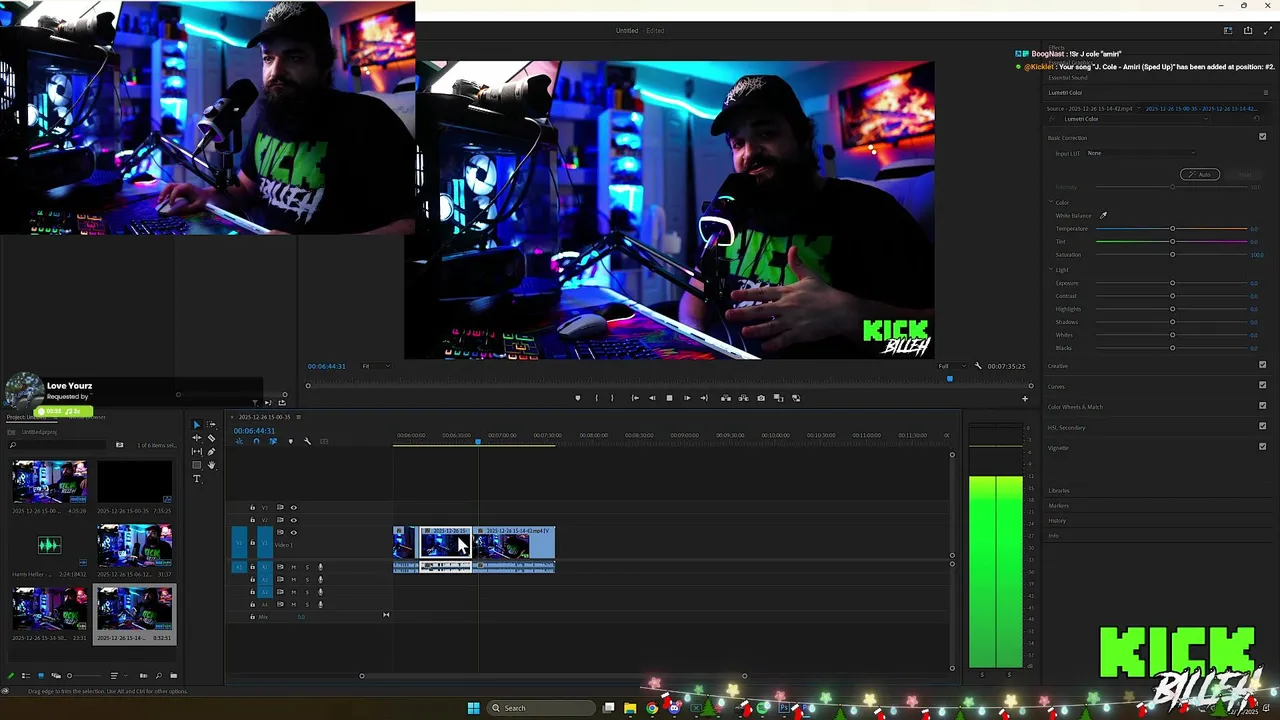
Task: Select the Rectangle shape tool
Action: (x=197, y=465)
